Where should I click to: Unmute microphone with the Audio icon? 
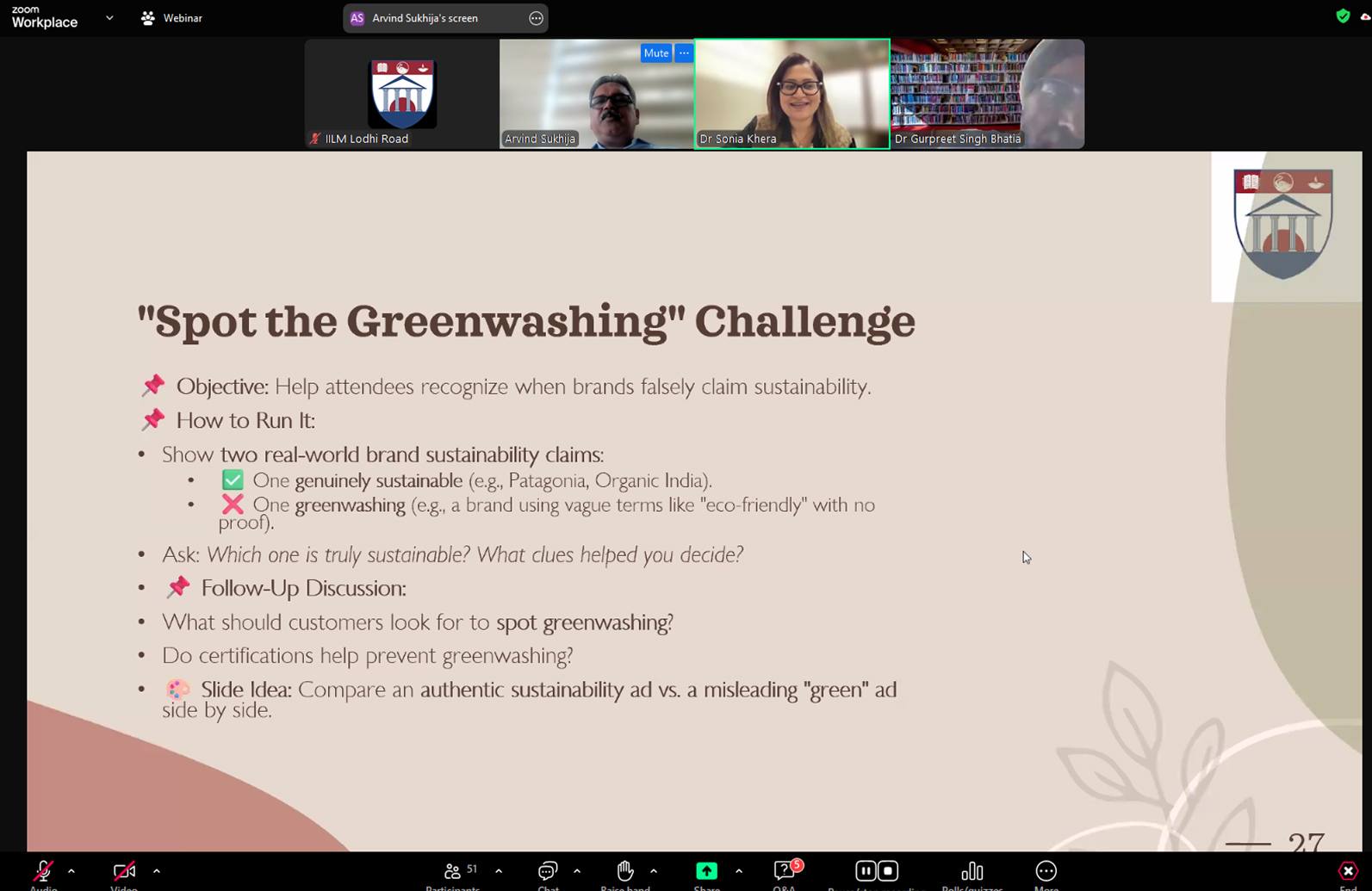coord(43,871)
